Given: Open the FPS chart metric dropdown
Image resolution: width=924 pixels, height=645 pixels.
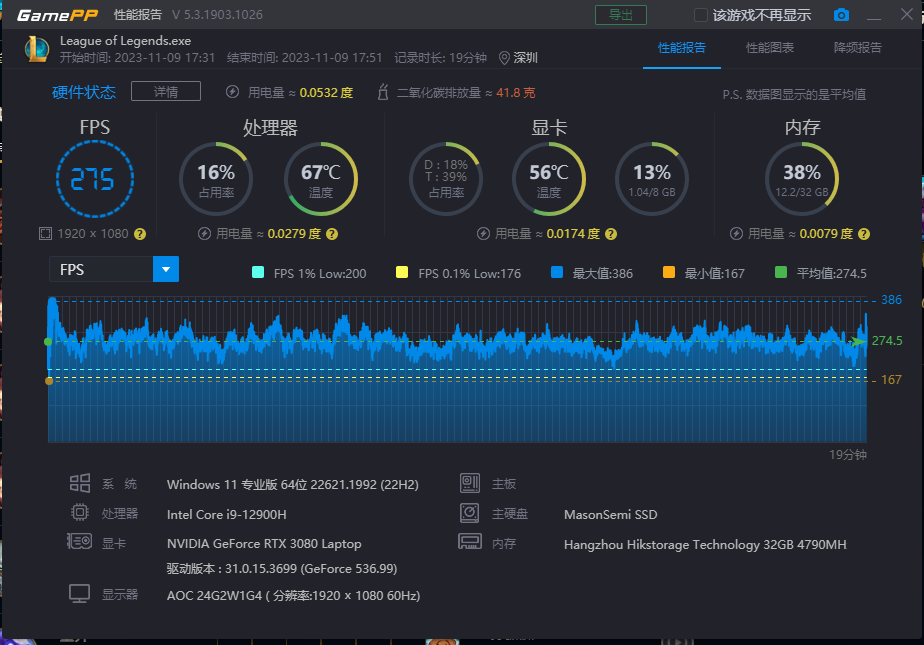Looking at the screenshot, I should (x=166, y=269).
